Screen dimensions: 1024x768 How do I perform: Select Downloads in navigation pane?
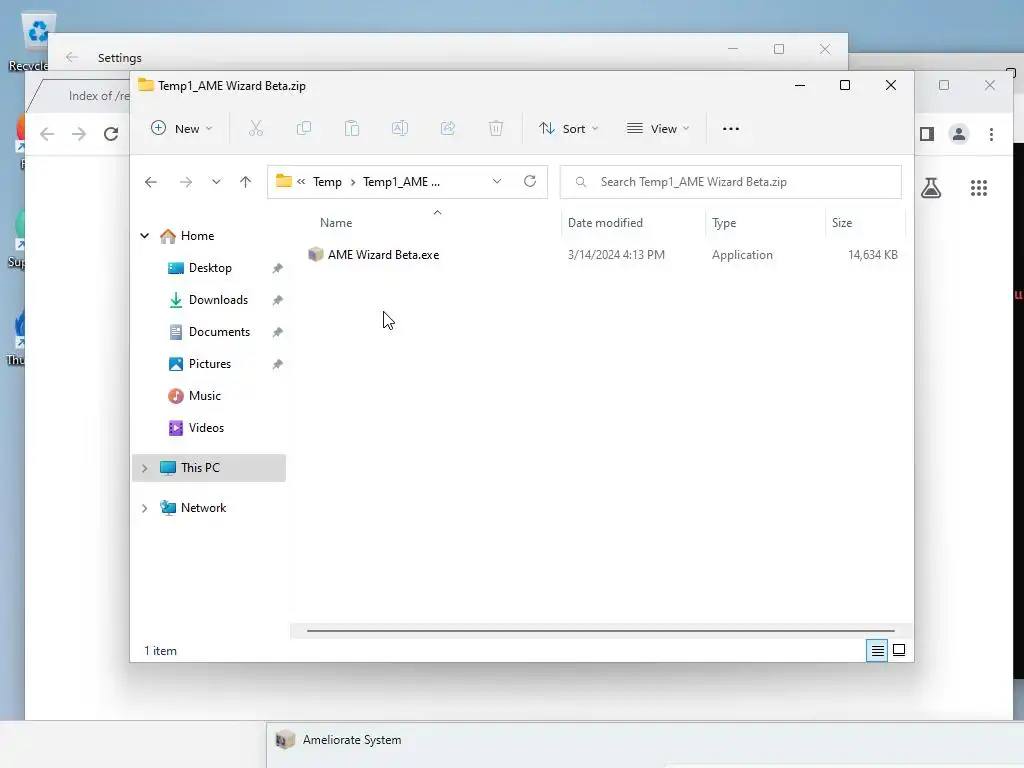point(218,300)
